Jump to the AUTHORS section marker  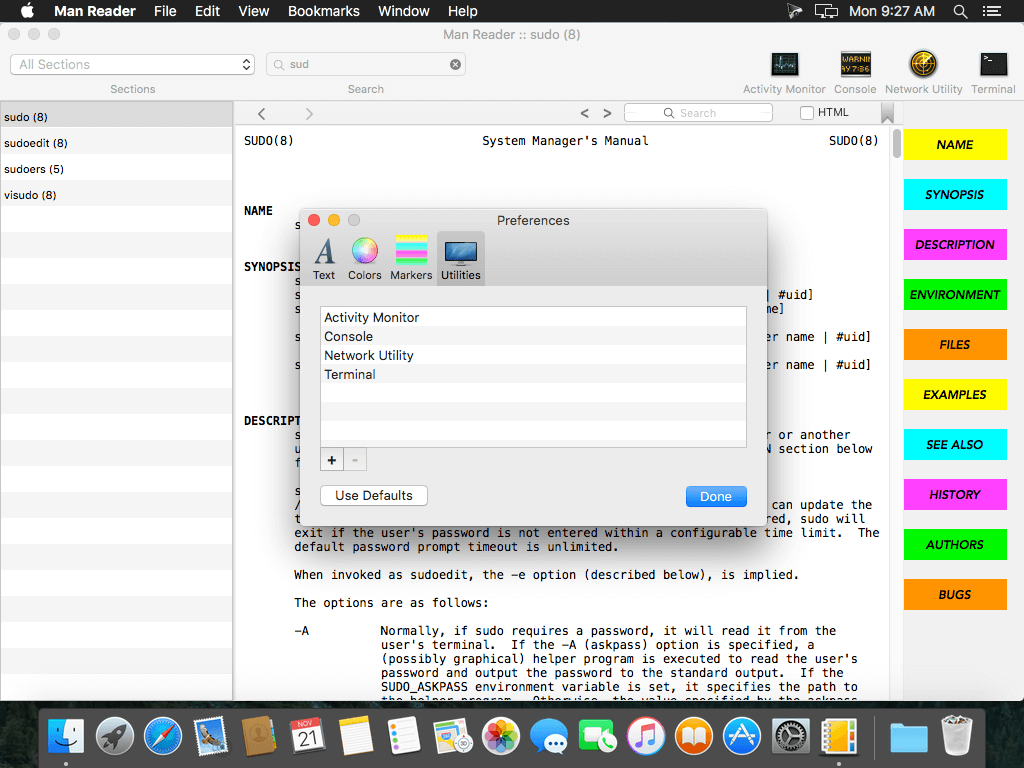[955, 545]
